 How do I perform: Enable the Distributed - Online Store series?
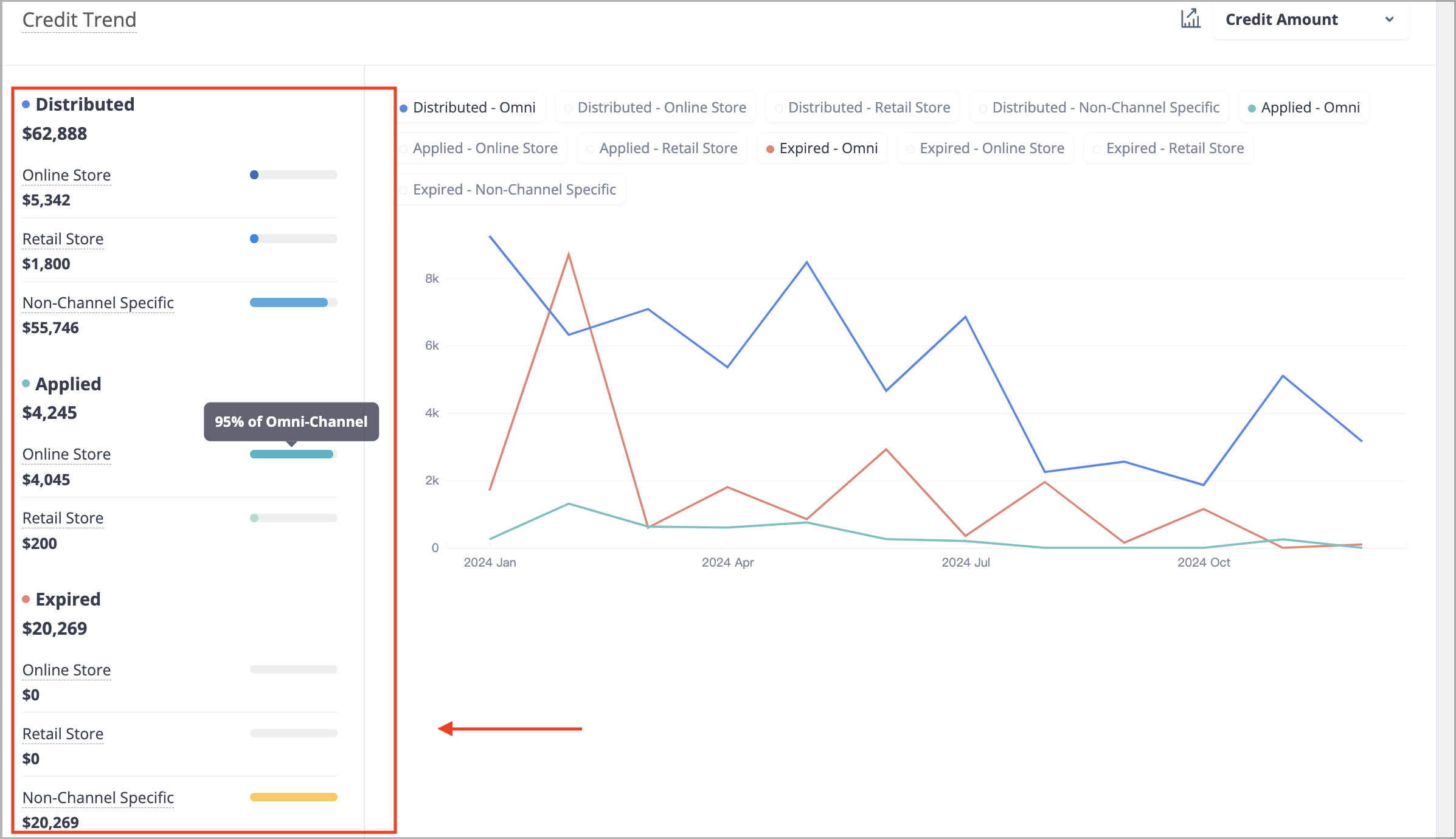pyautogui.click(x=656, y=108)
